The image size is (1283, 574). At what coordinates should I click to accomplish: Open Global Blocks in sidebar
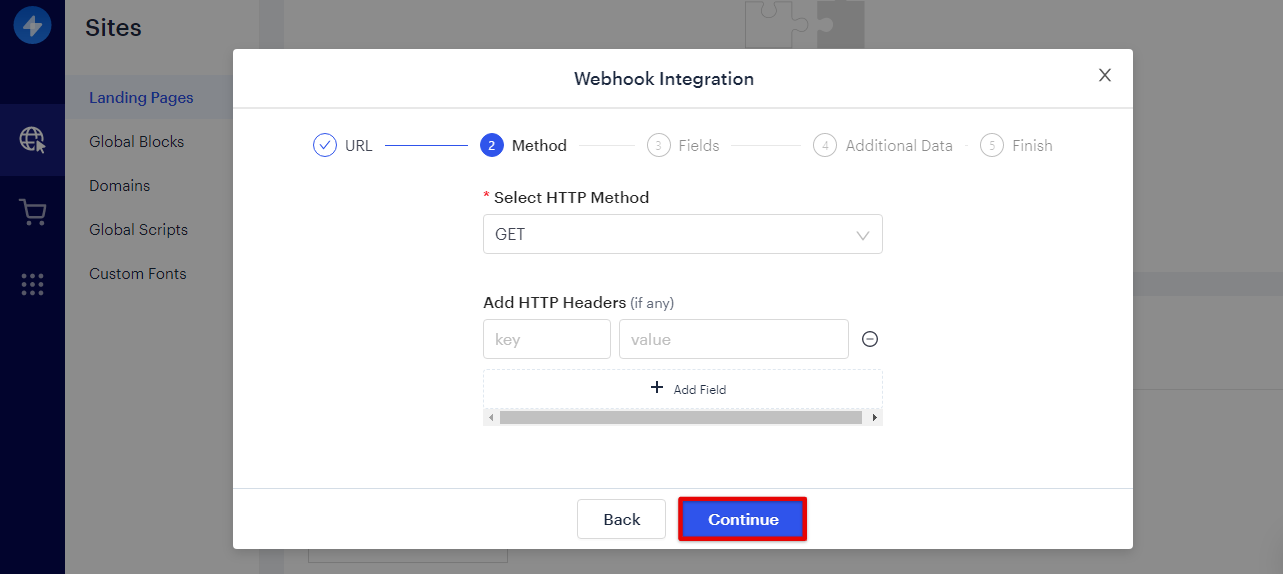(x=137, y=142)
